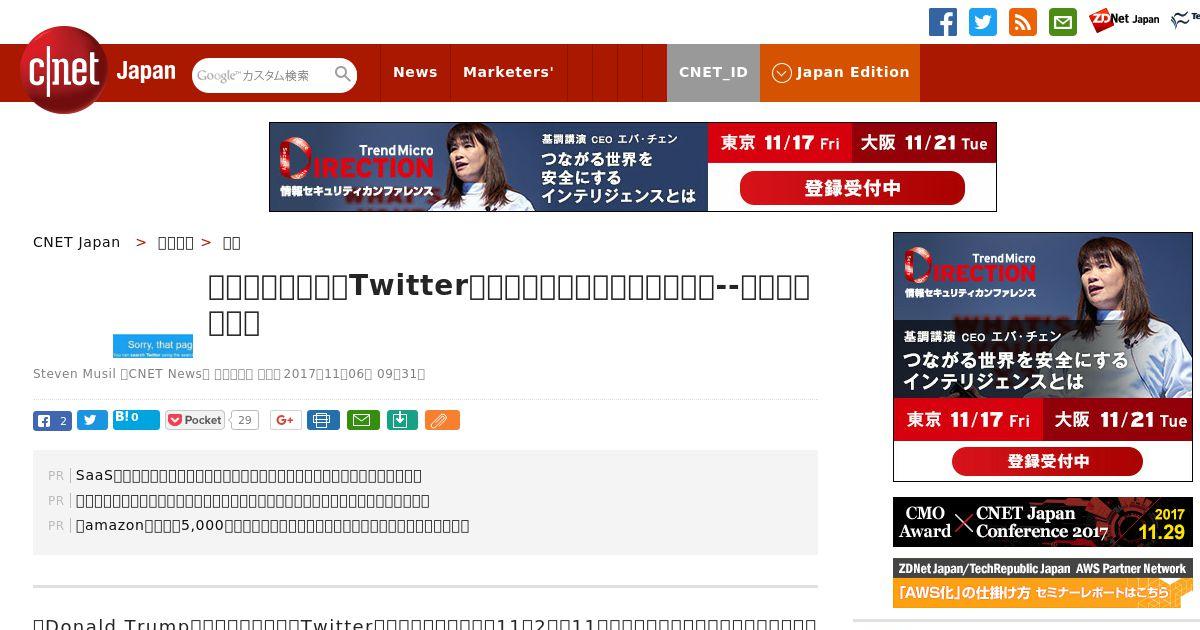Click the search magnifier icon
This screenshot has width=1200, height=630.
coord(343,75)
